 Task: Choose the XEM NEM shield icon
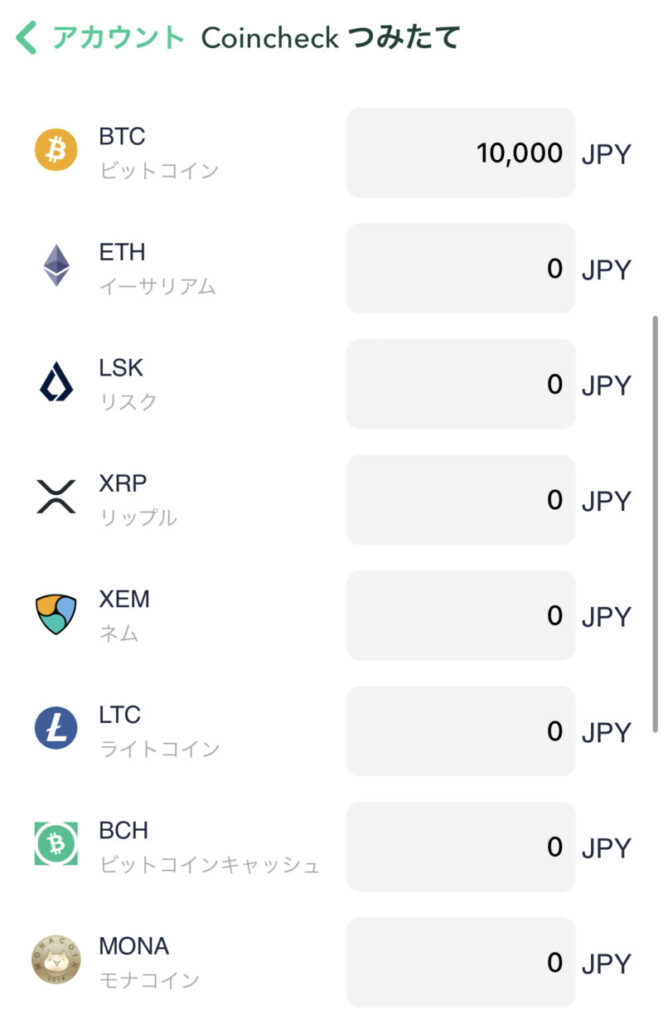(56, 613)
